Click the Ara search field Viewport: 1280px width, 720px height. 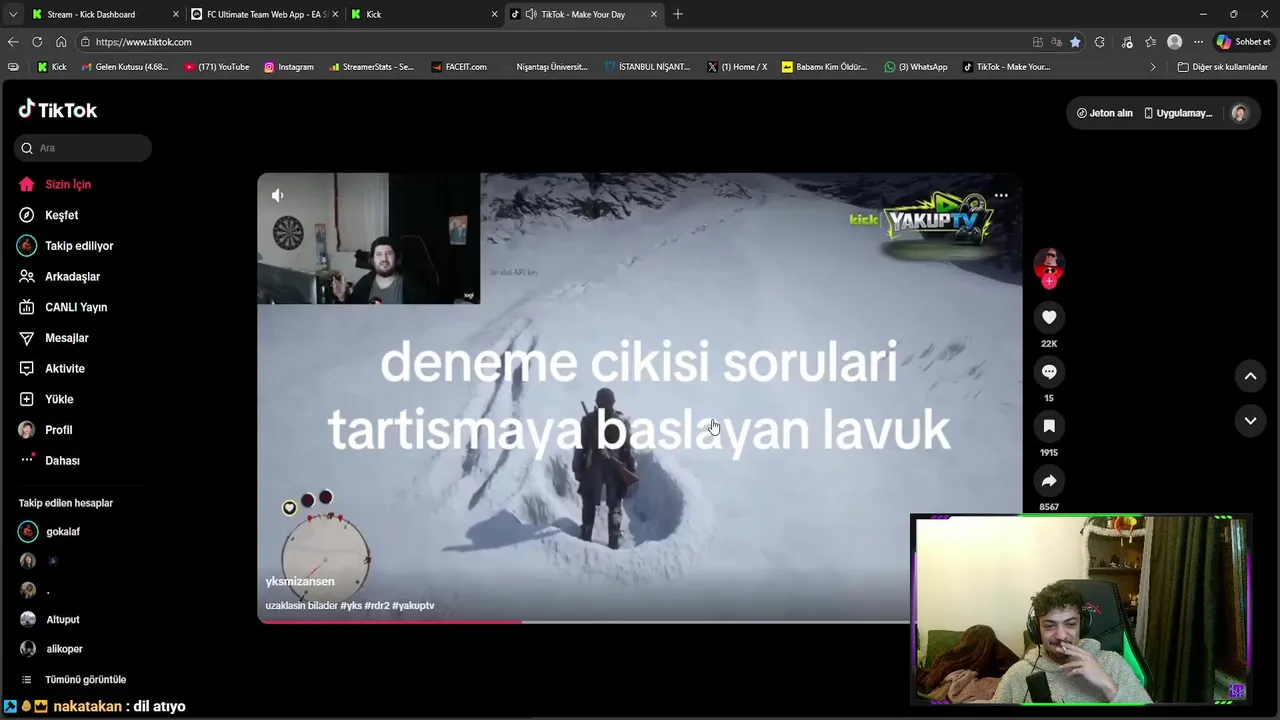(x=83, y=148)
